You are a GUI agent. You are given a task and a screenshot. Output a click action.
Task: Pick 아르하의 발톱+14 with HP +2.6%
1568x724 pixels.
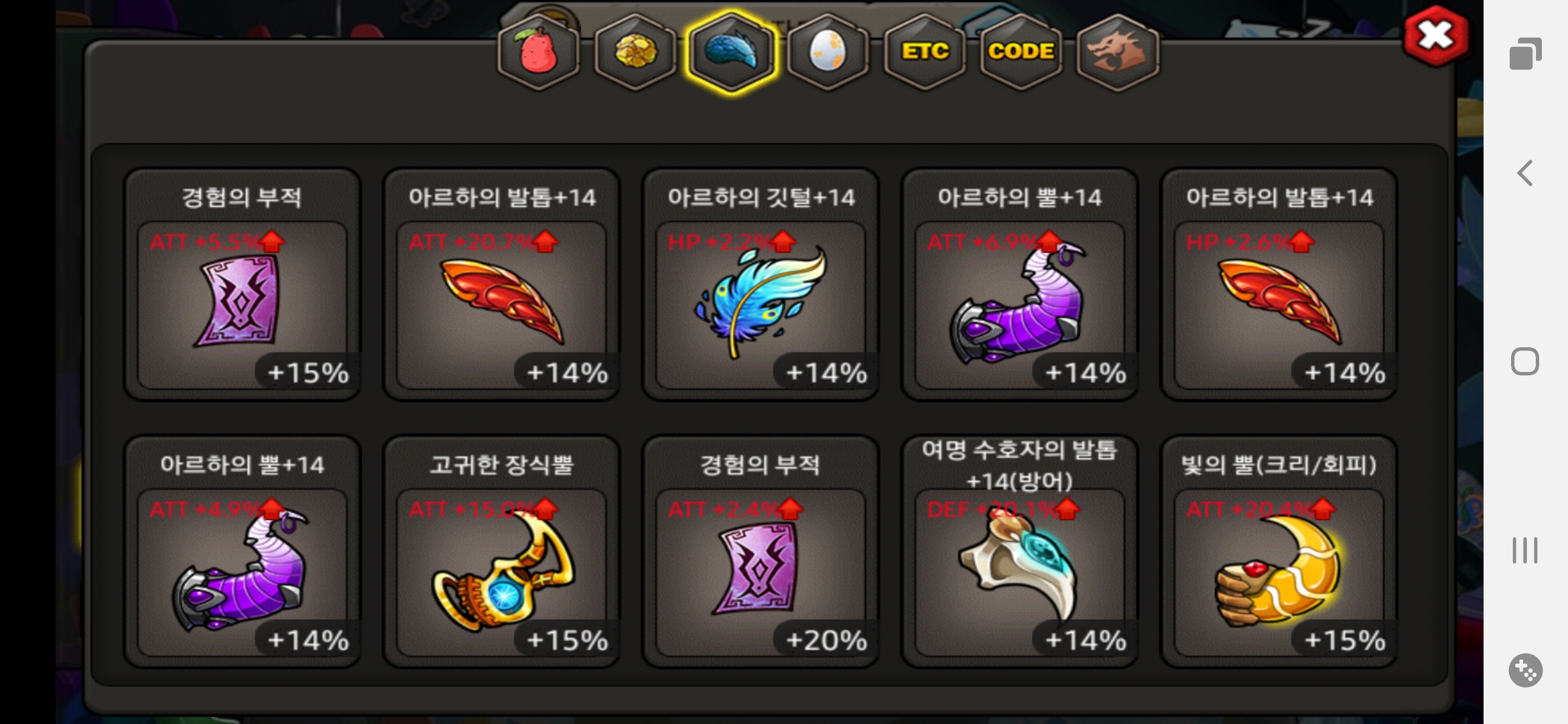pos(1279,284)
